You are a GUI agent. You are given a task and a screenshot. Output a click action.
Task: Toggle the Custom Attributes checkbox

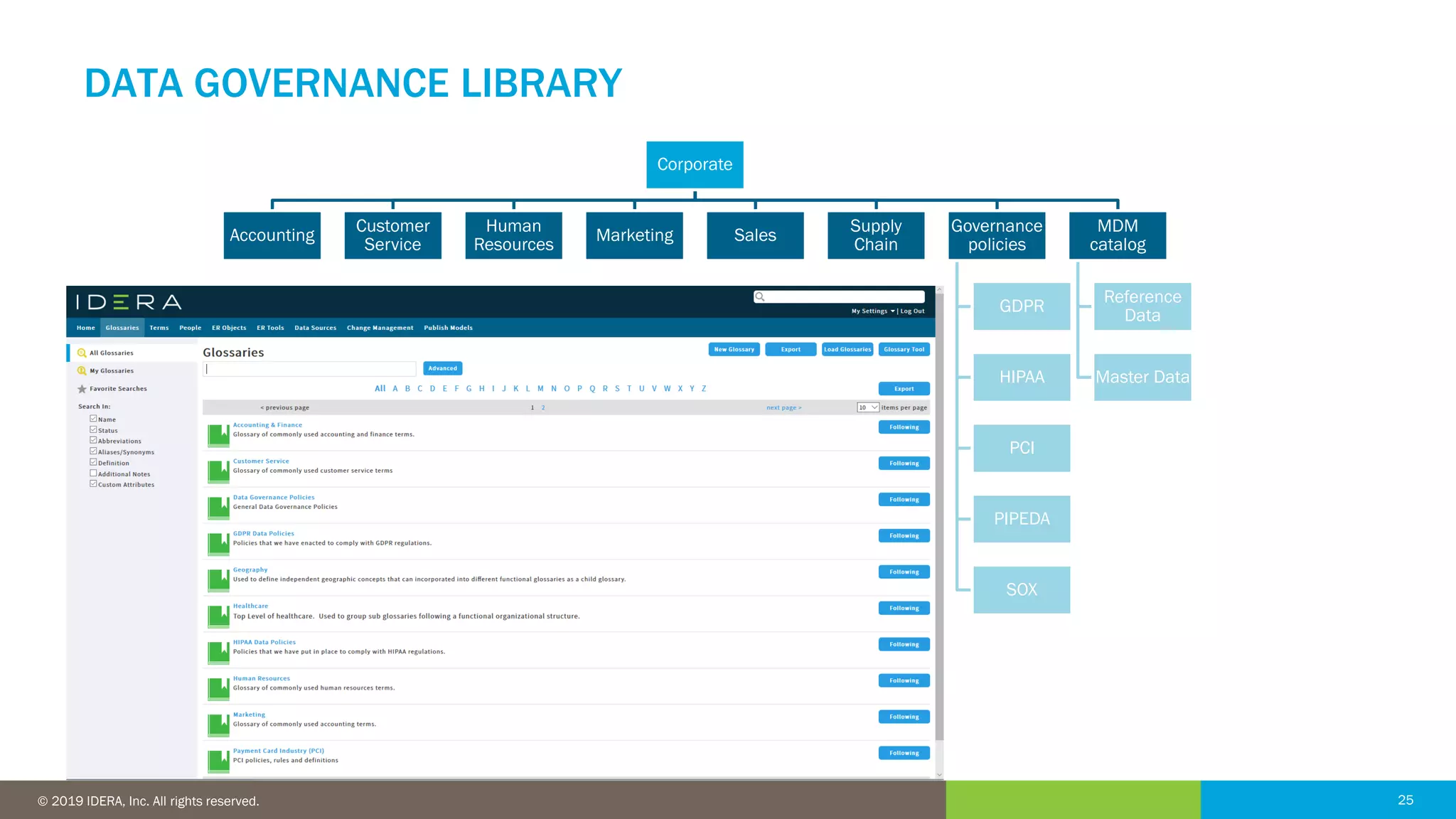click(x=93, y=484)
